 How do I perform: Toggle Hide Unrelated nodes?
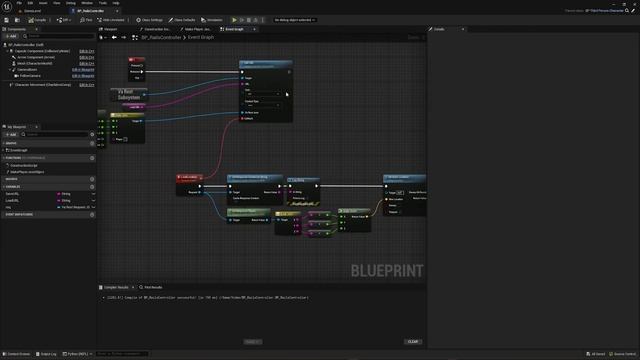(x=111, y=20)
